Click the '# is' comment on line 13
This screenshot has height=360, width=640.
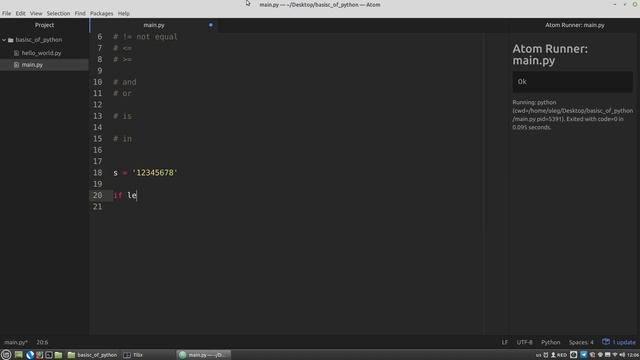tap(122, 116)
